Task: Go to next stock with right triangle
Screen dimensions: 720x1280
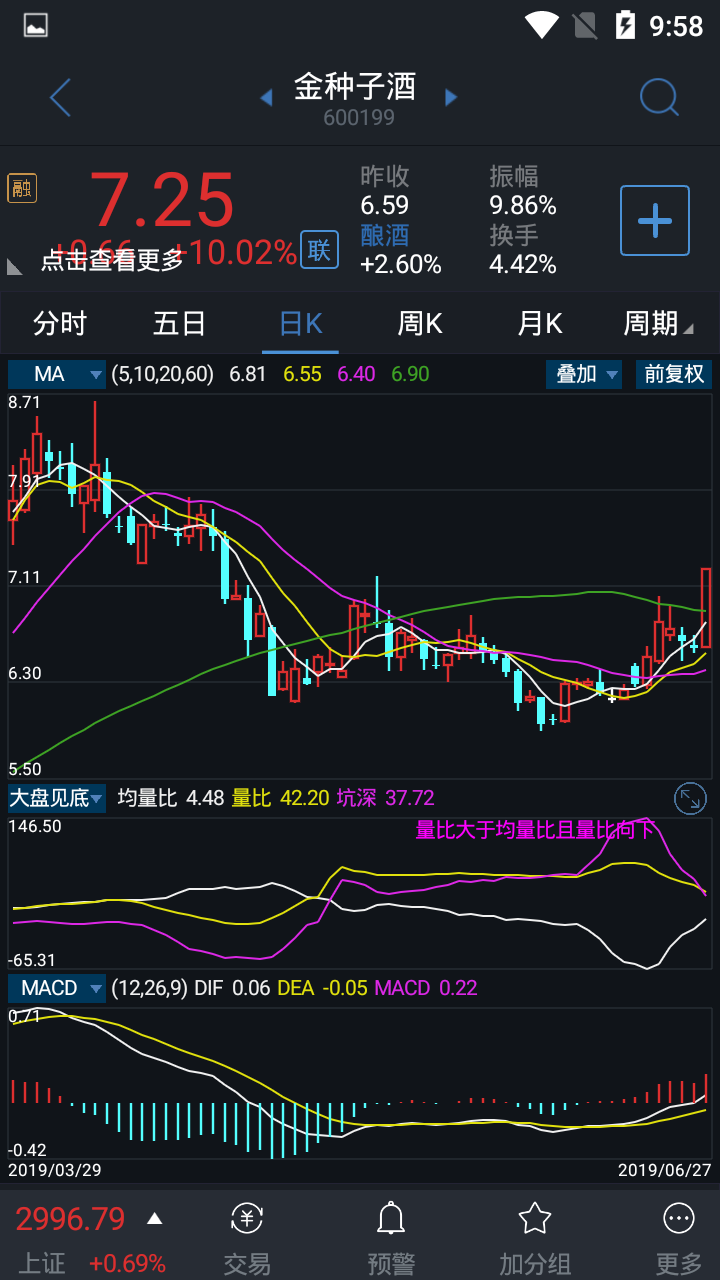Action: (x=451, y=97)
